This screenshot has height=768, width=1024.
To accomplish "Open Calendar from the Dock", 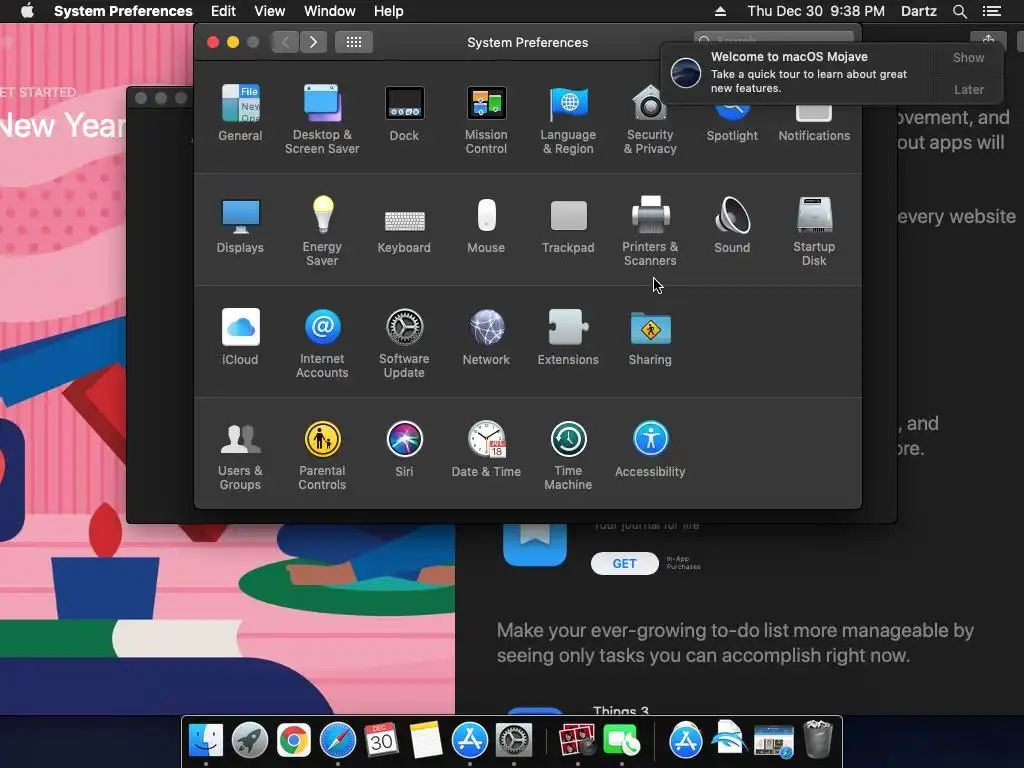I will click(x=381, y=741).
